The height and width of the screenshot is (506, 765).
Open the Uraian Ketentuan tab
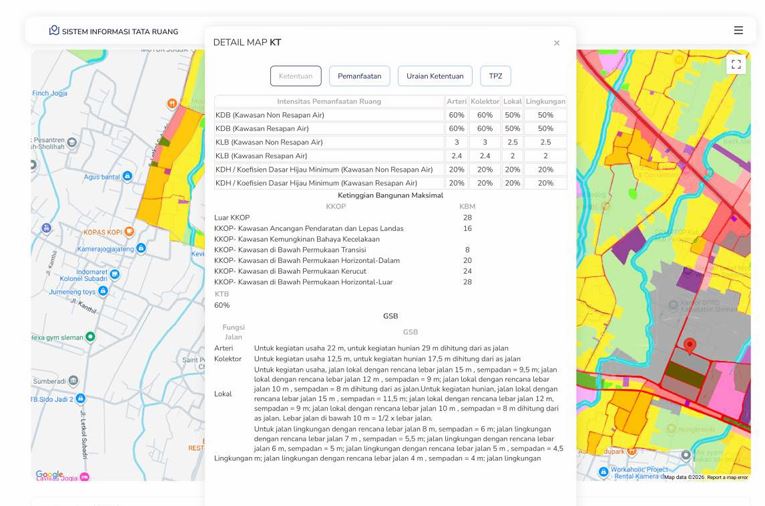click(435, 76)
